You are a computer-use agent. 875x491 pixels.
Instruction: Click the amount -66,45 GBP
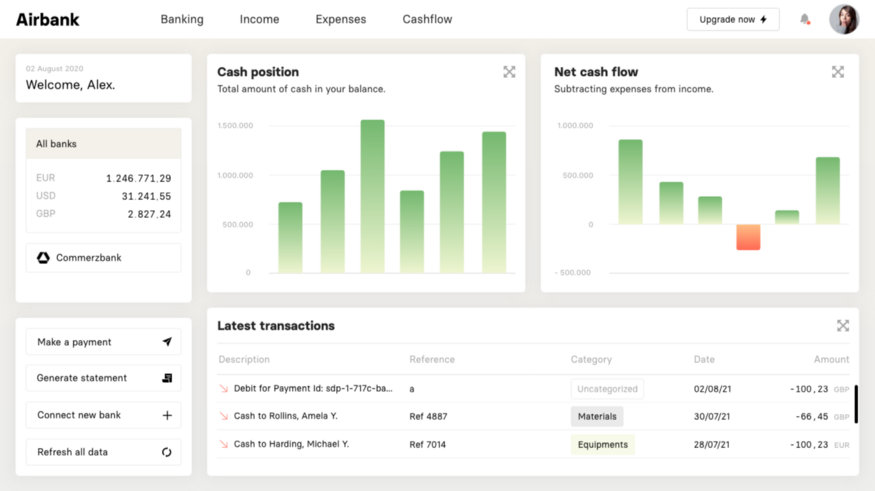(x=822, y=416)
